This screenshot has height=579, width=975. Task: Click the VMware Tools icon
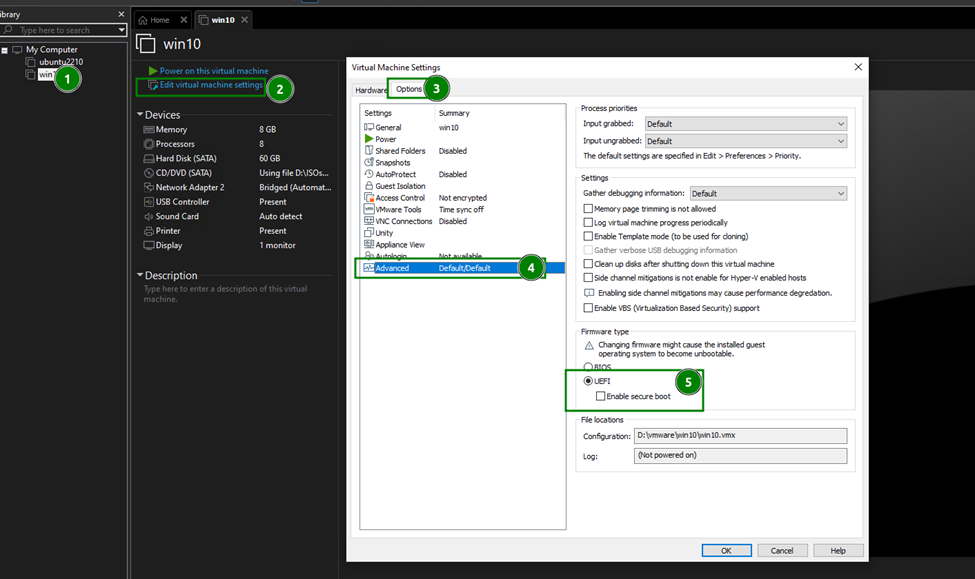point(369,209)
